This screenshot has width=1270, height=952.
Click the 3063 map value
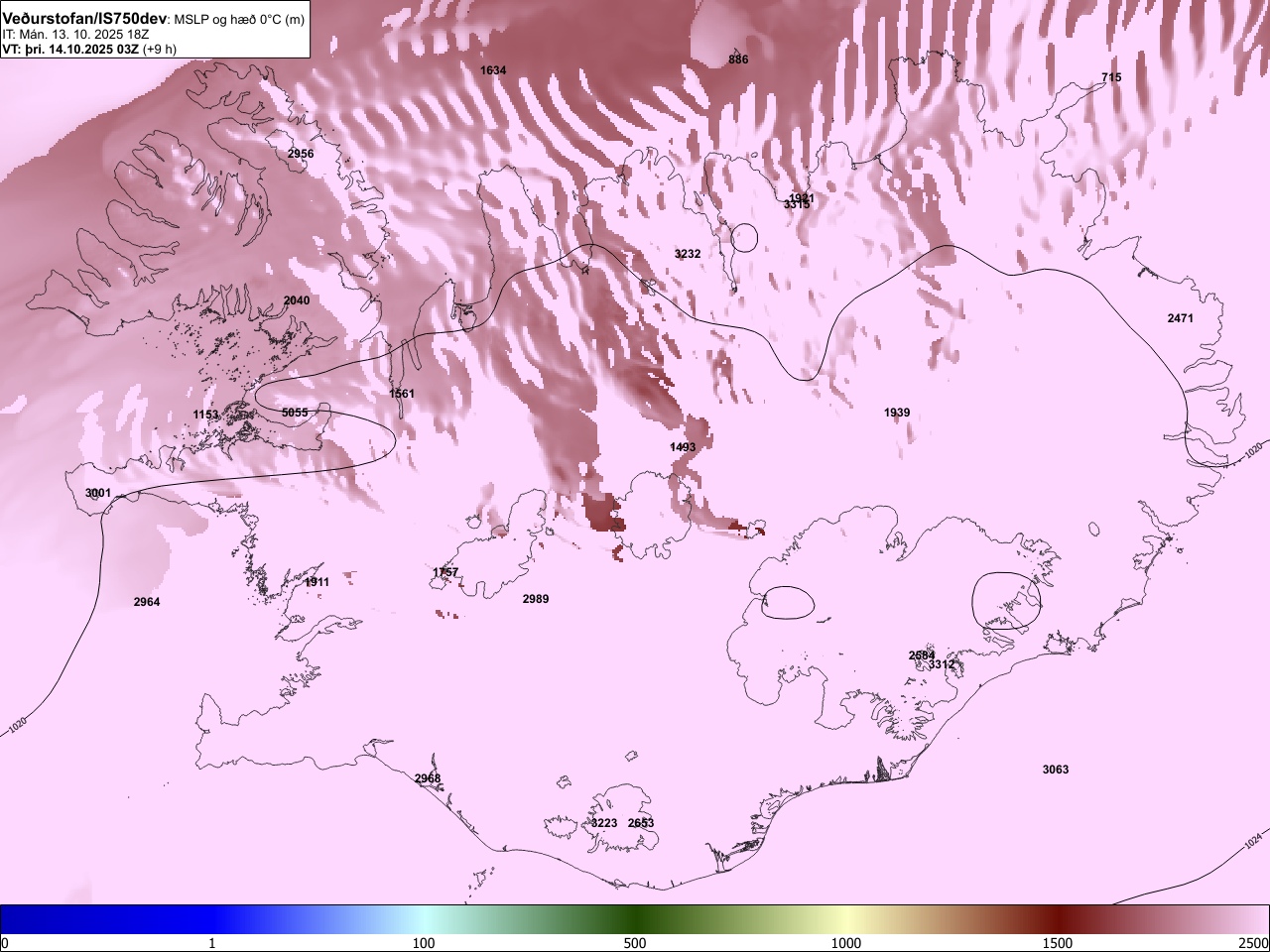tap(1056, 770)
